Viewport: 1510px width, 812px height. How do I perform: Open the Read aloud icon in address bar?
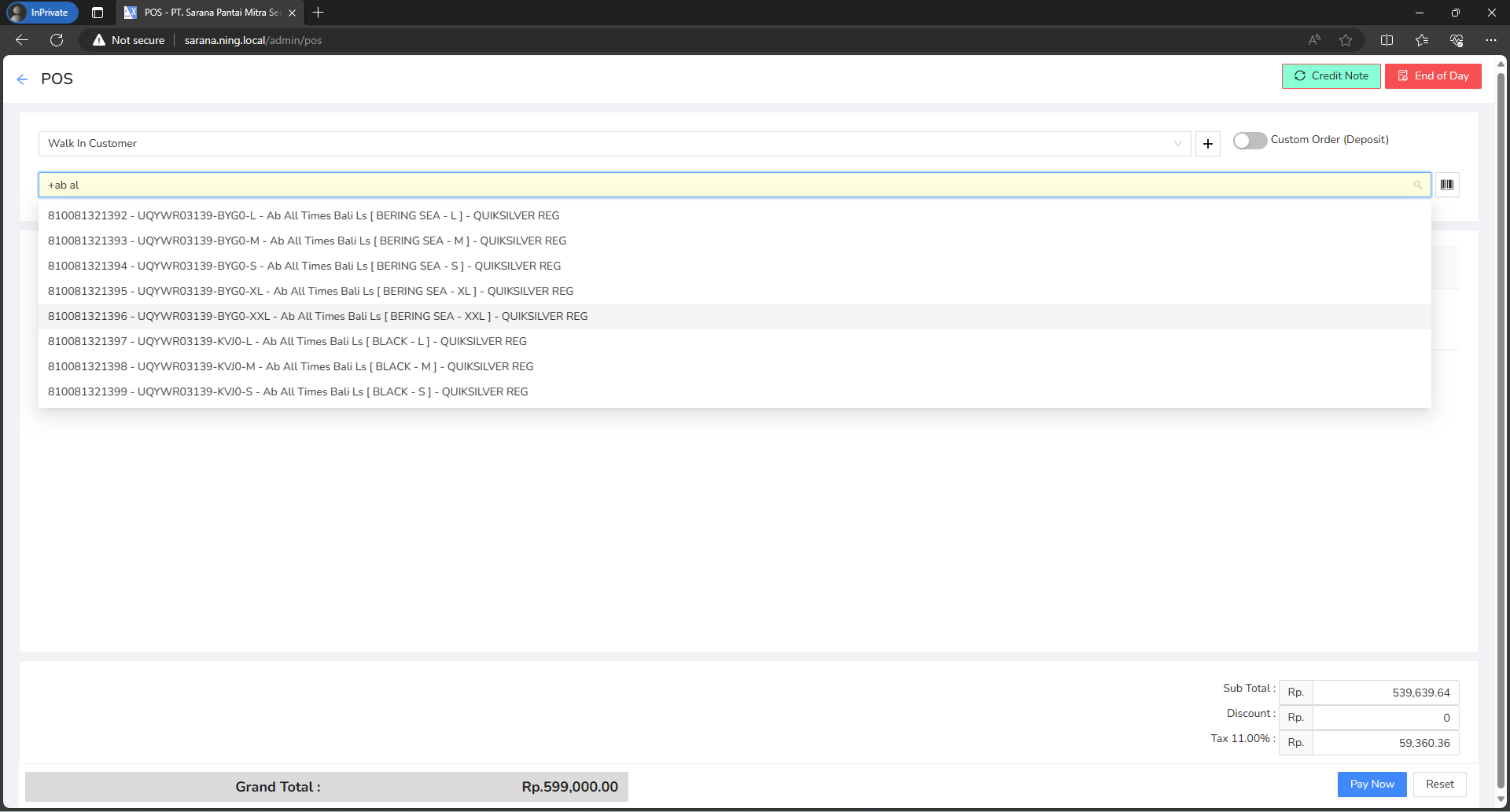pyautogui.click(x=1314, y=40)
